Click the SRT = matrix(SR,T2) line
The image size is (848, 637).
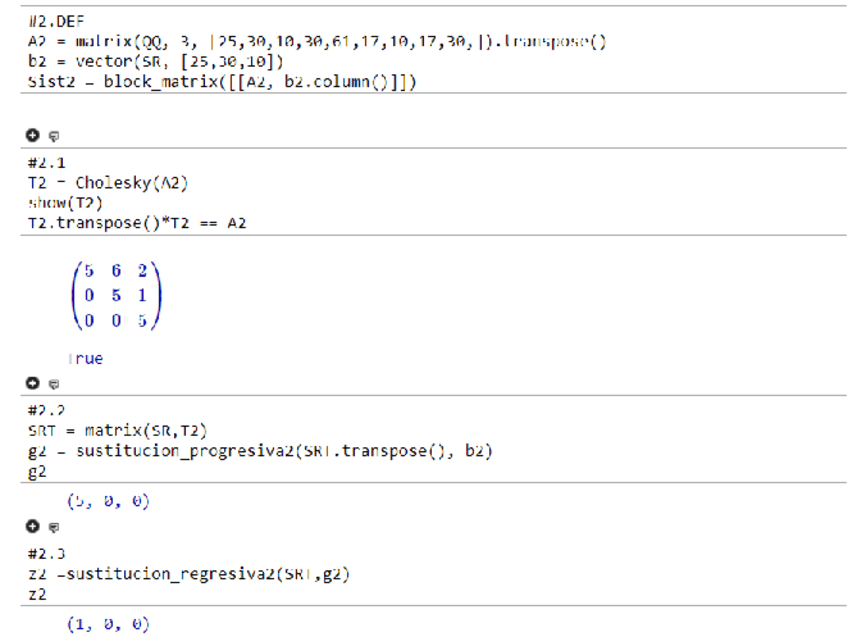point(119,430)
